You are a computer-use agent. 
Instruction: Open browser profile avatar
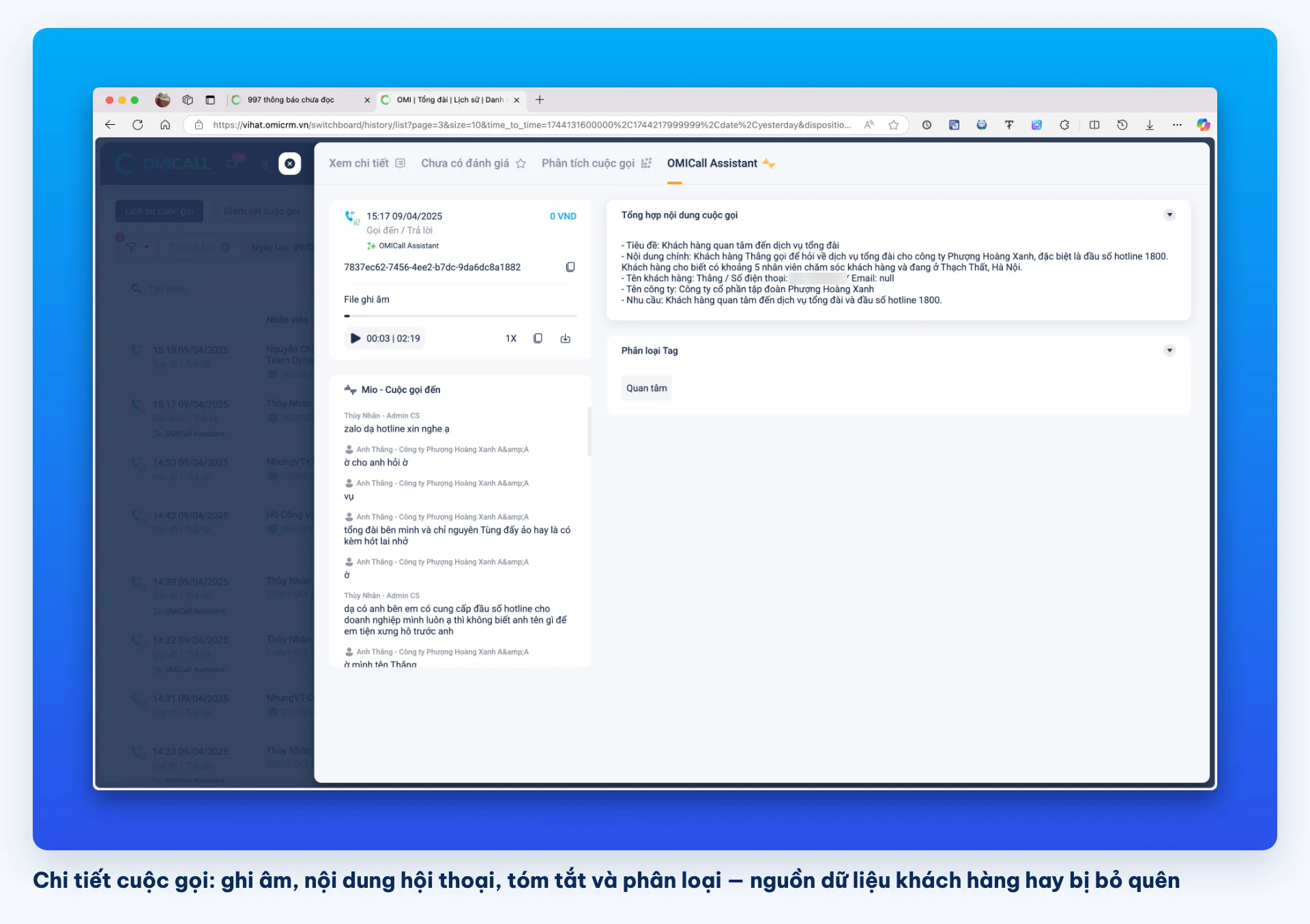tap(162, 100)
